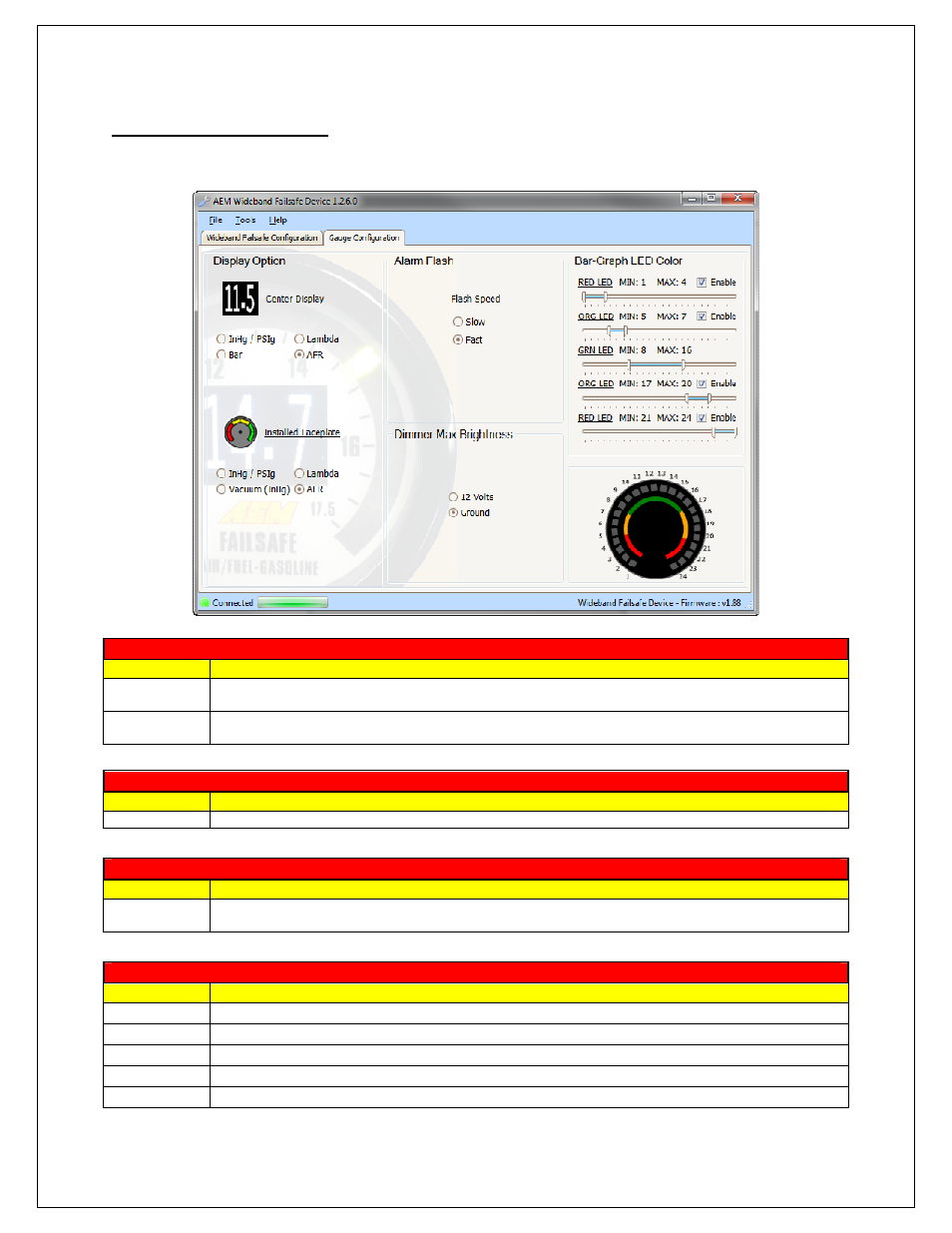Click the ORG LED MIN 17 range slider
The width and height of the screenshot is (952, 1233).
pos(659,398)
